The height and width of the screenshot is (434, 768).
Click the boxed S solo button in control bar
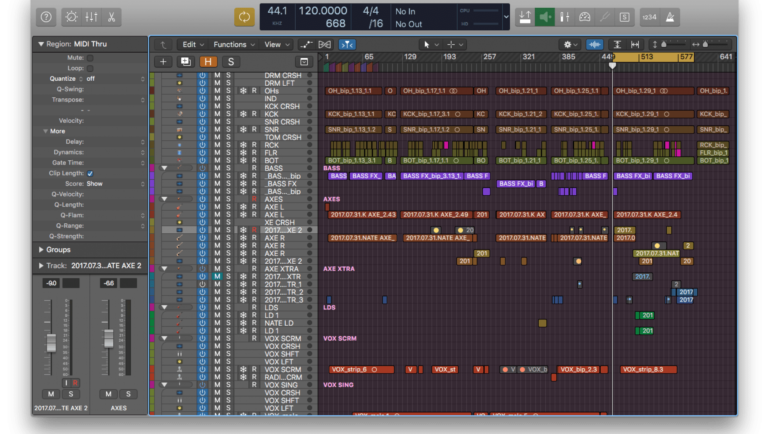click(x=624, y=17)
